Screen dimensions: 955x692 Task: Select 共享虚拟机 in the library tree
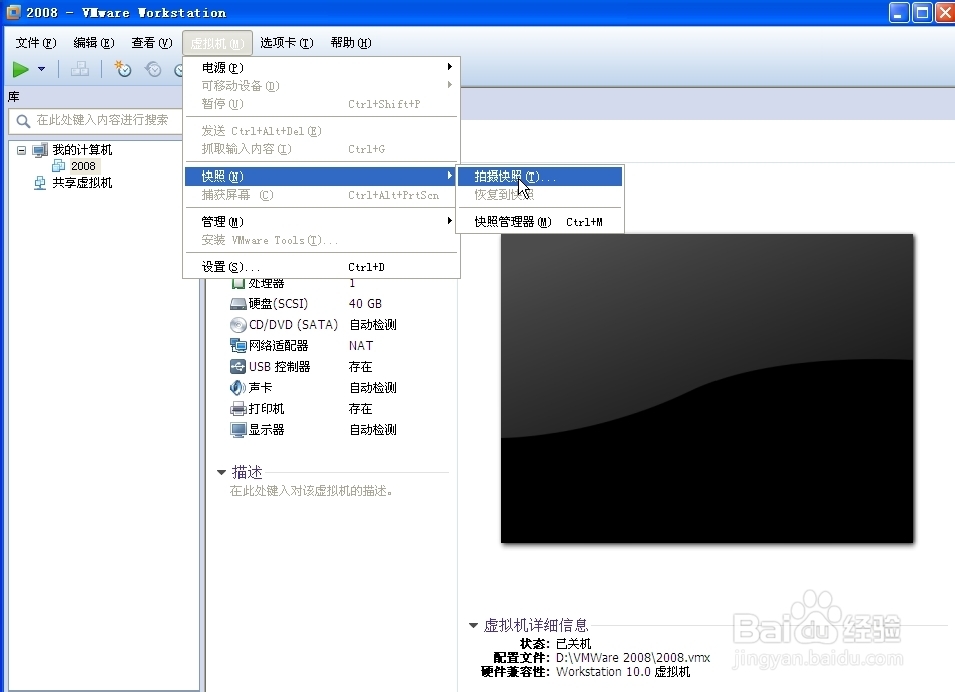[x=82, y=183]
